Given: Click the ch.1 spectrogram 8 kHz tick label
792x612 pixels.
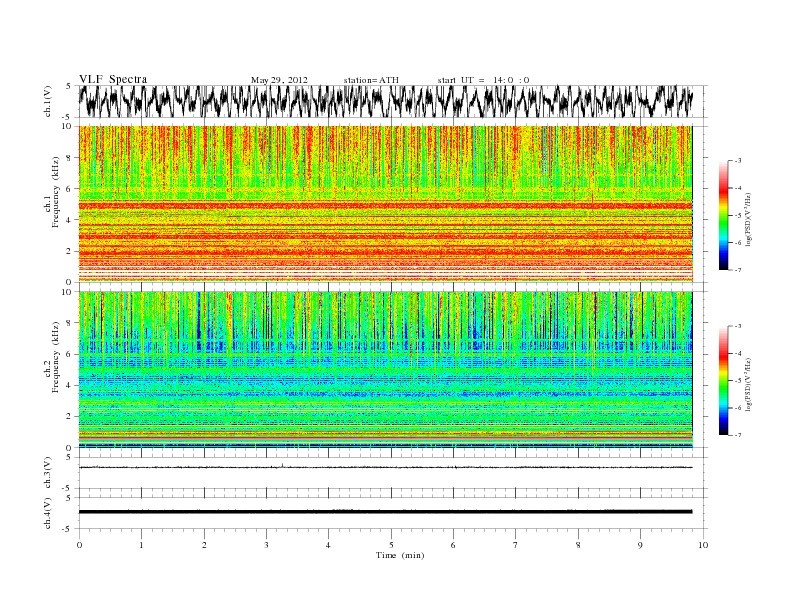Looking at the screenshot, I should 69,158.
